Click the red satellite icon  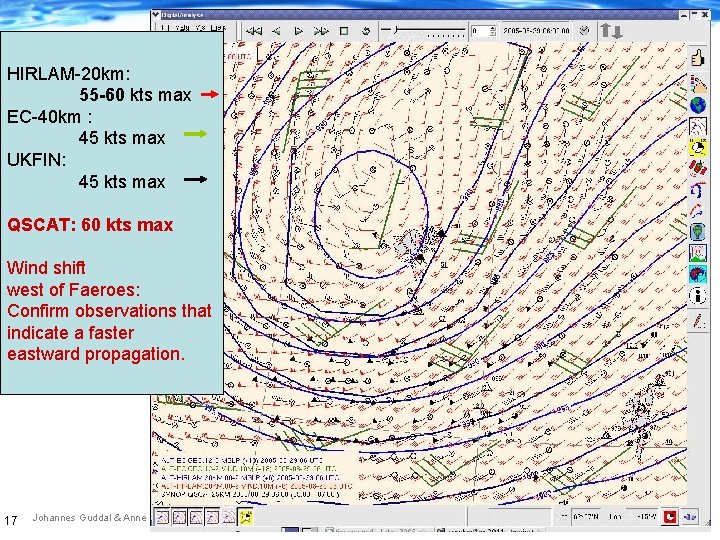pyautogui.click(x=698, y=168)
